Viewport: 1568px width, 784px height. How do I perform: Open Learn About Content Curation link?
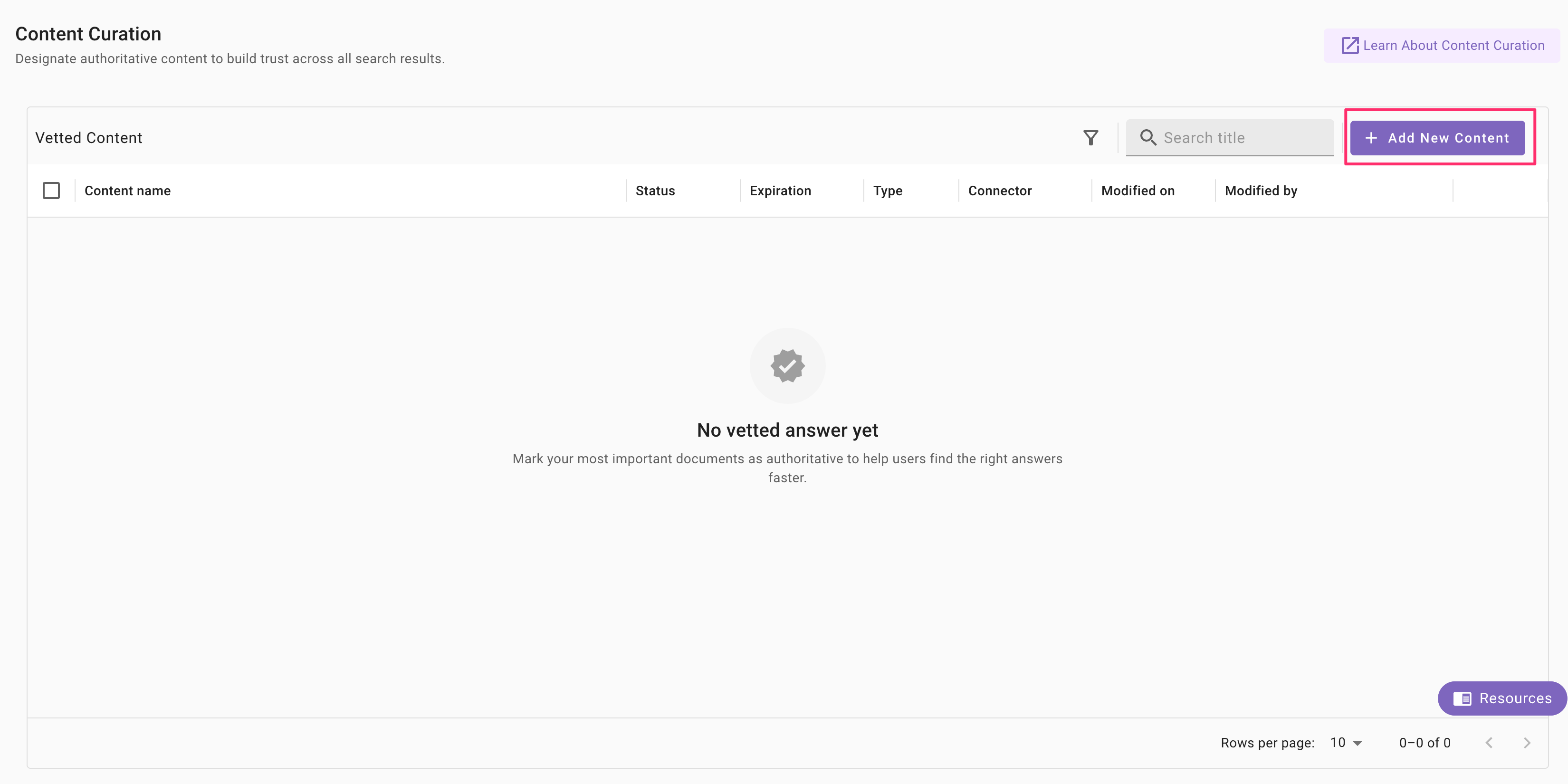[1453, 46]
